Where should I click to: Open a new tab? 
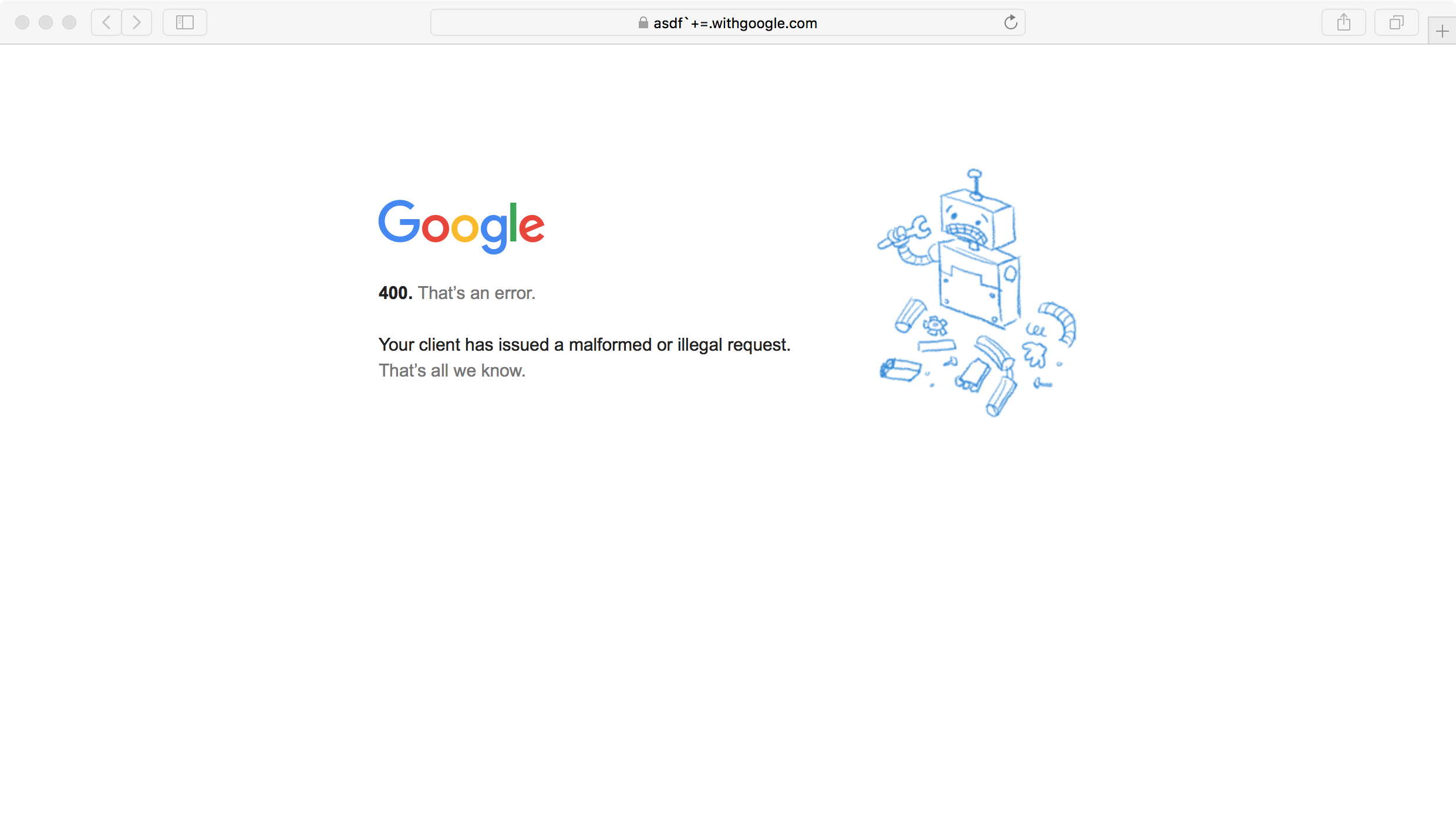tap(1442, 31)
